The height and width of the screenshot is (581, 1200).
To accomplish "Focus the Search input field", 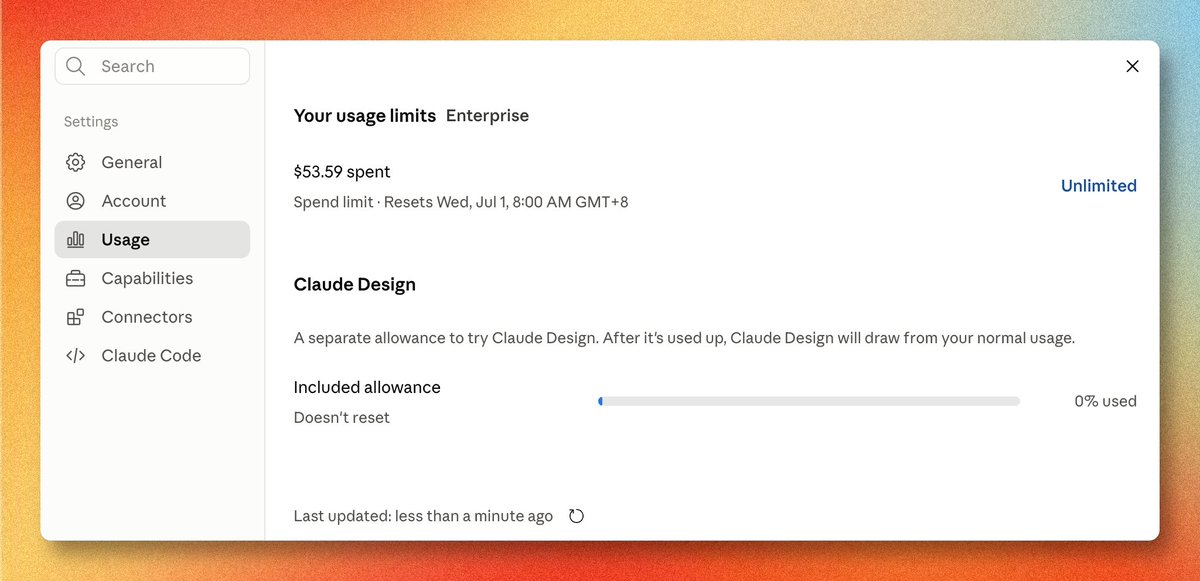I will (152, 66).
